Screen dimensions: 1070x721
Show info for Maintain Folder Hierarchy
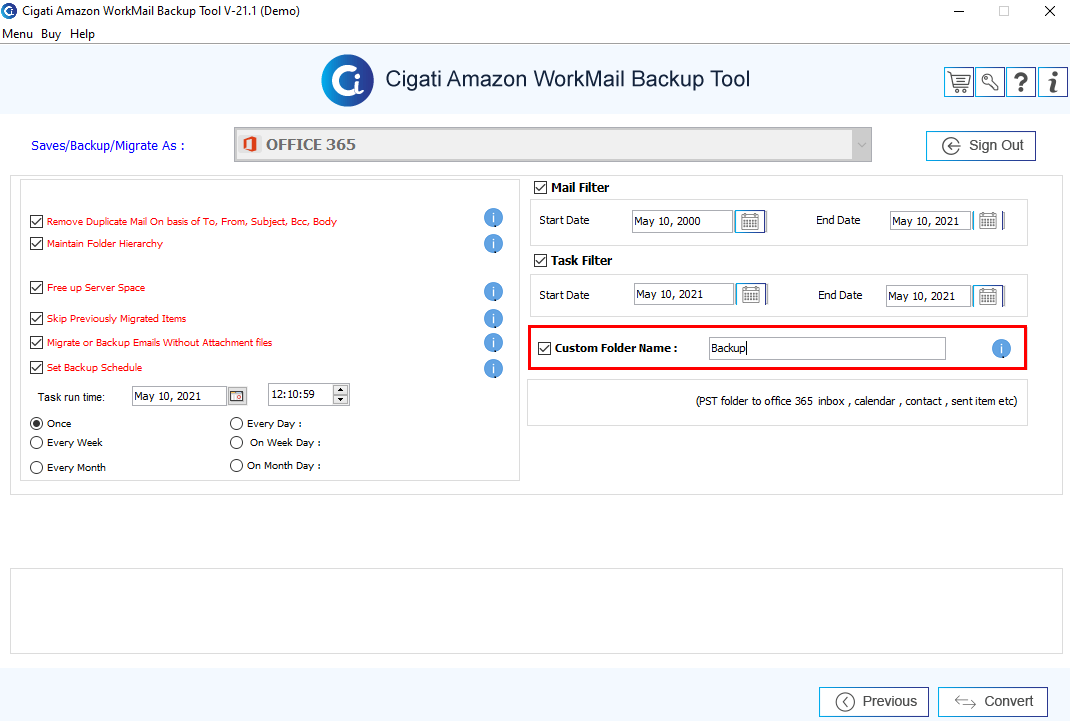coord(493,244)
